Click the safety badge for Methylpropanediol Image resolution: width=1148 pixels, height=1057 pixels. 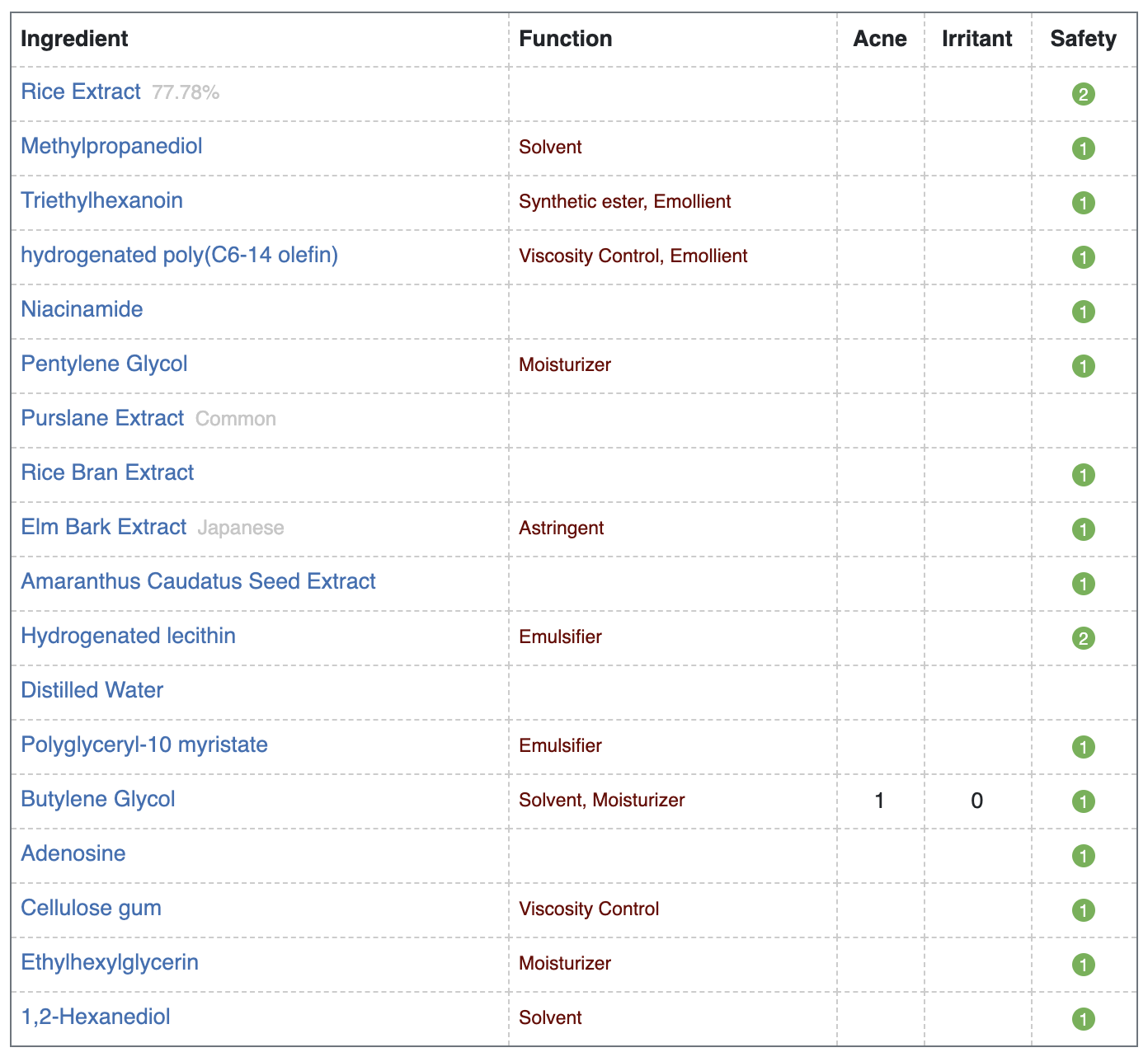pyautogui.click(x=1083, y=148)
